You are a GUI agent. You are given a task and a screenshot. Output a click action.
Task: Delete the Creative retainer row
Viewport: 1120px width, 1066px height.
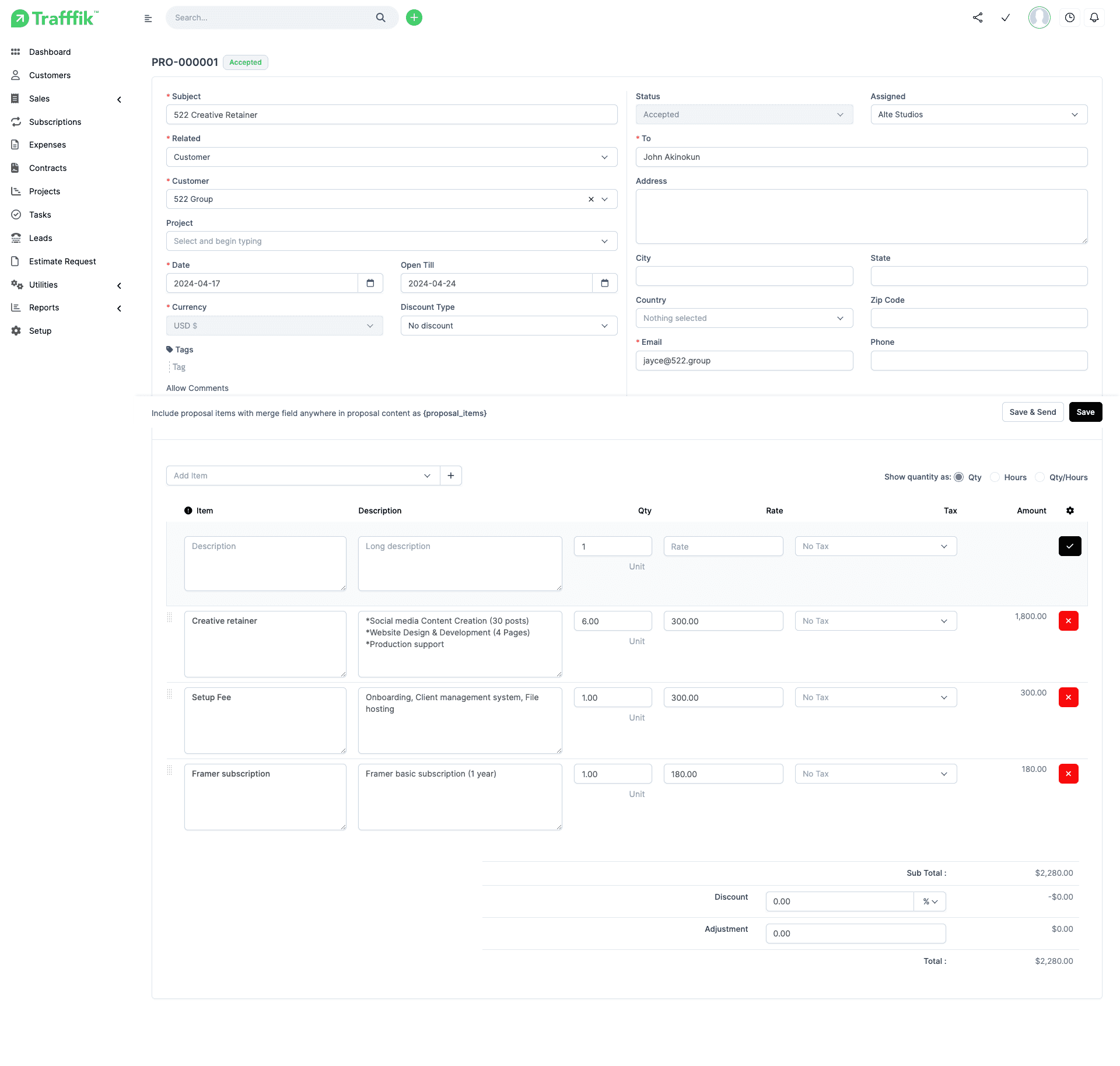pos(1069,621)
